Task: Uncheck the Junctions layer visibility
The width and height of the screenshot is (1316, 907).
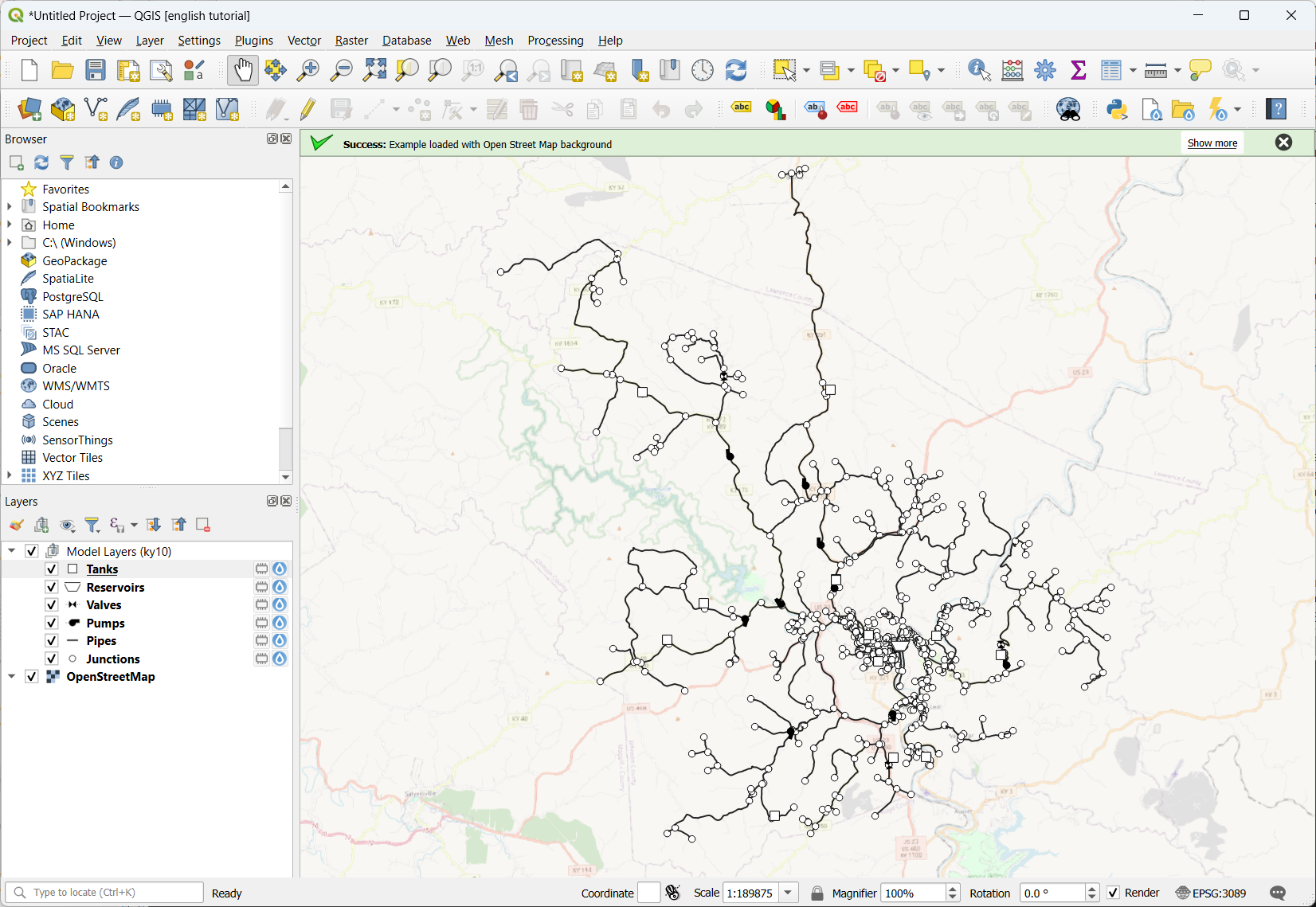Action: (x=52, y=659)
